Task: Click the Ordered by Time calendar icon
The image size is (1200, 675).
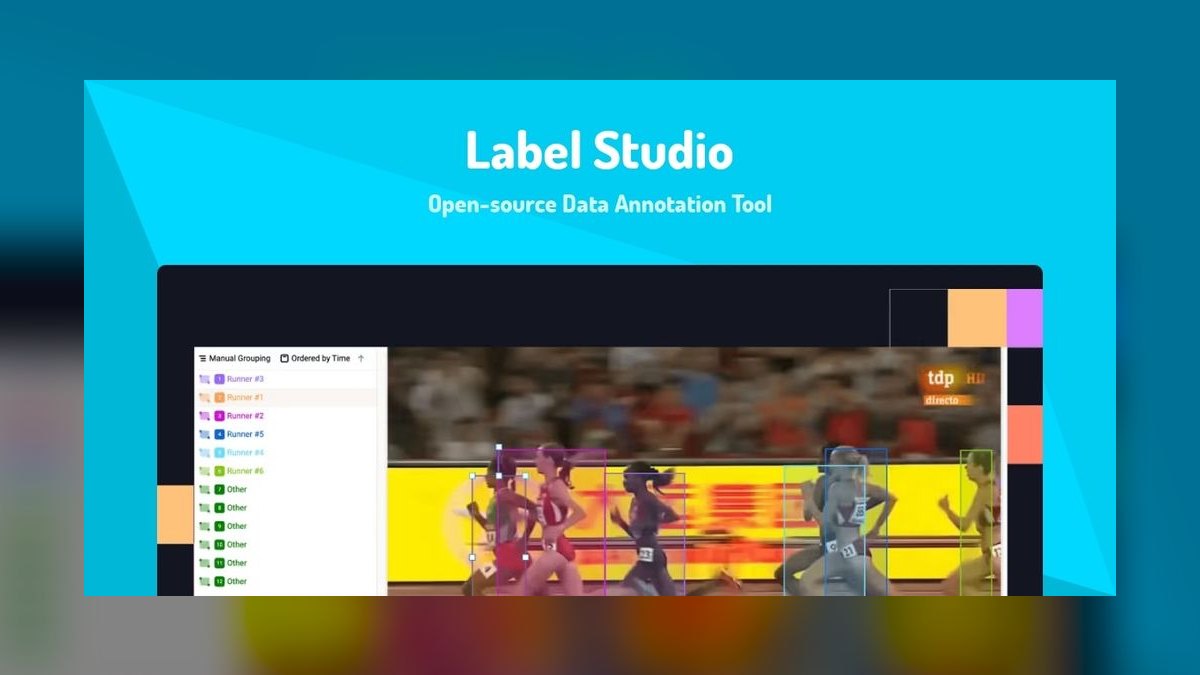Action: pyautogui.click(x=284, y=358)
